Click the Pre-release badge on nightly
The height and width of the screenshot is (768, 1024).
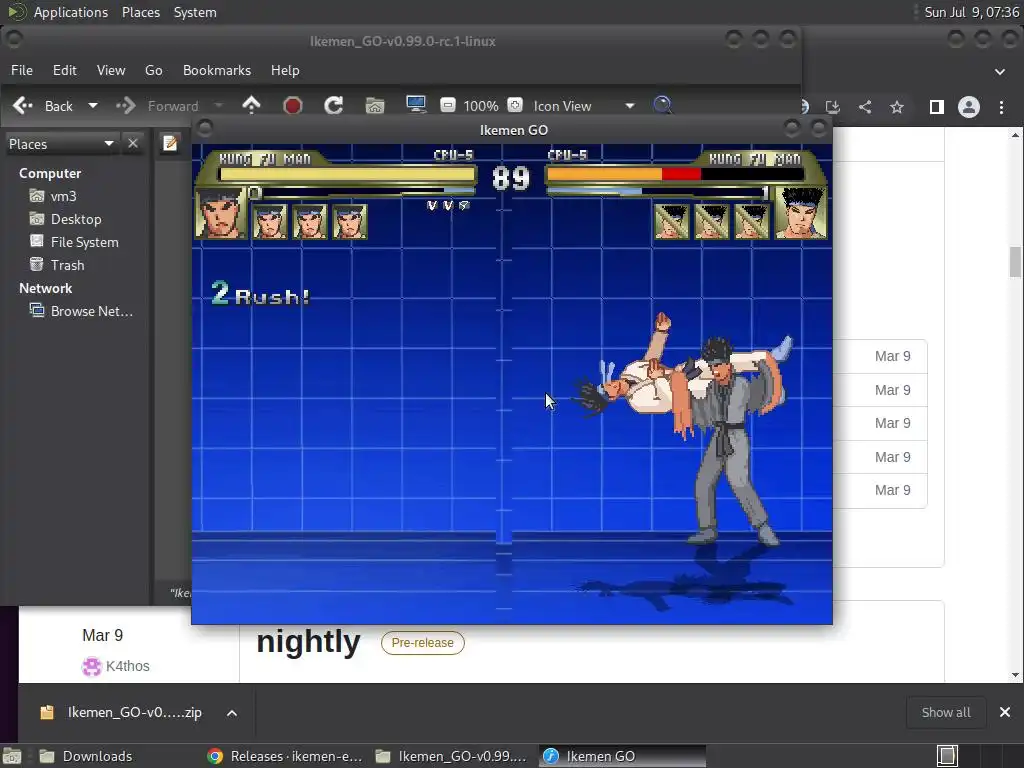[423, 643]
